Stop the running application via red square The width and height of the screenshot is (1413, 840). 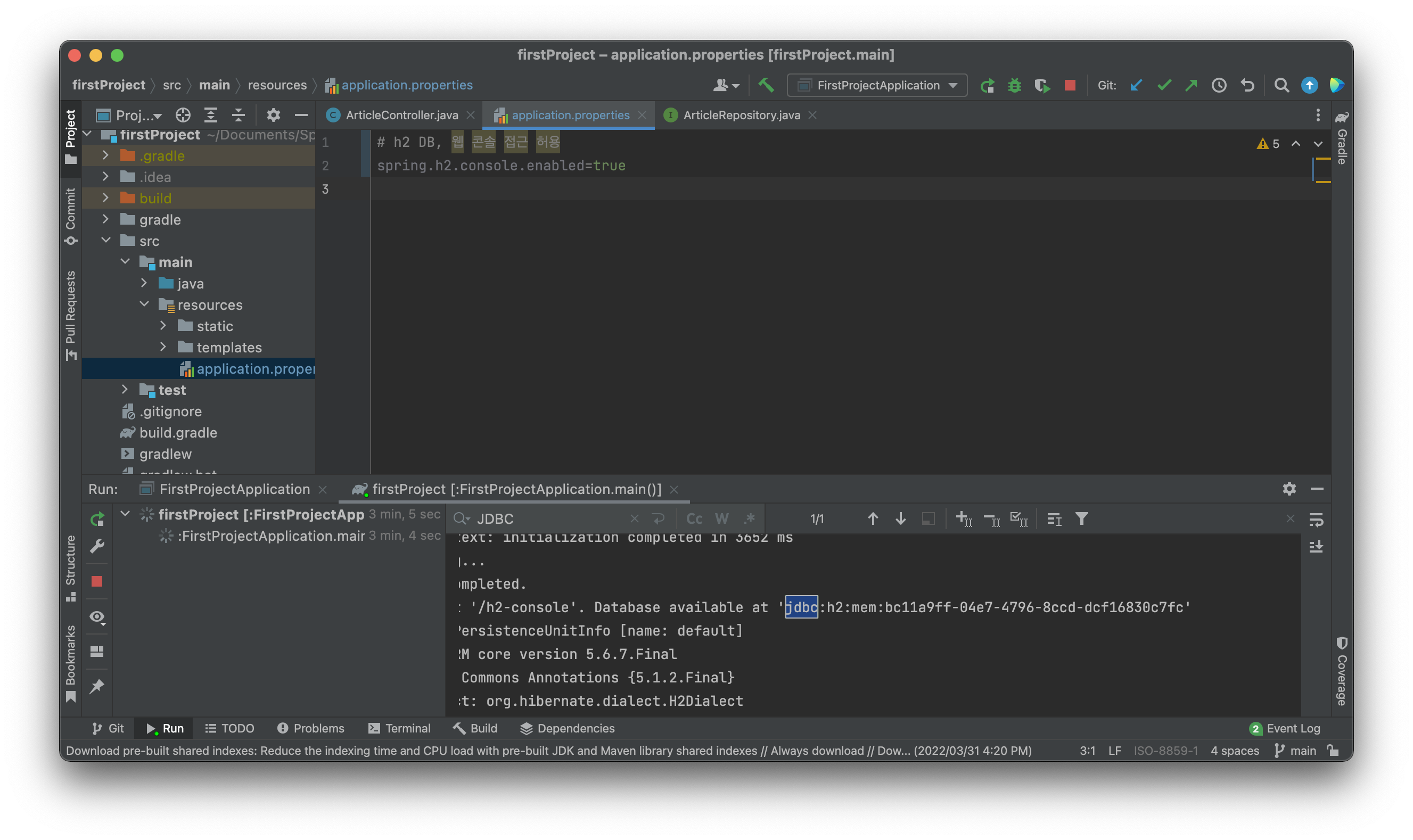tap(1070, 85)
